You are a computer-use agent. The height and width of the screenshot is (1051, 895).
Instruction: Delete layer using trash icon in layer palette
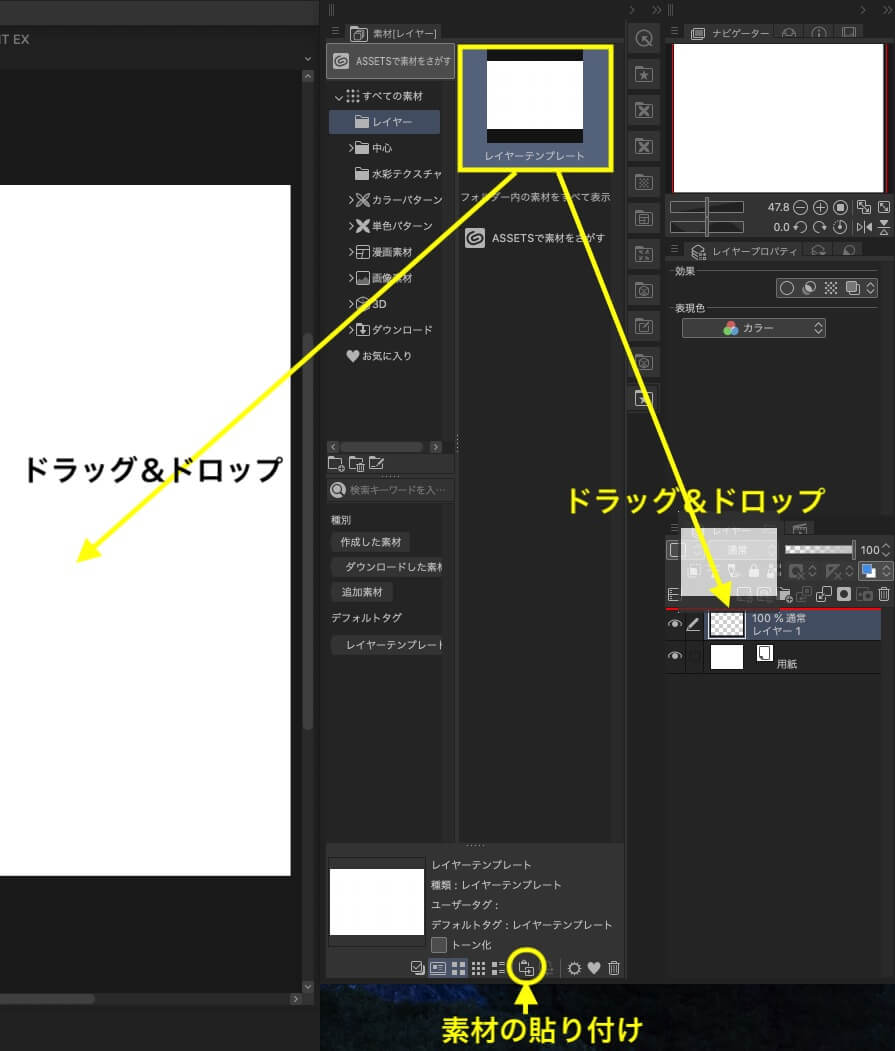(x=883, y=594)
